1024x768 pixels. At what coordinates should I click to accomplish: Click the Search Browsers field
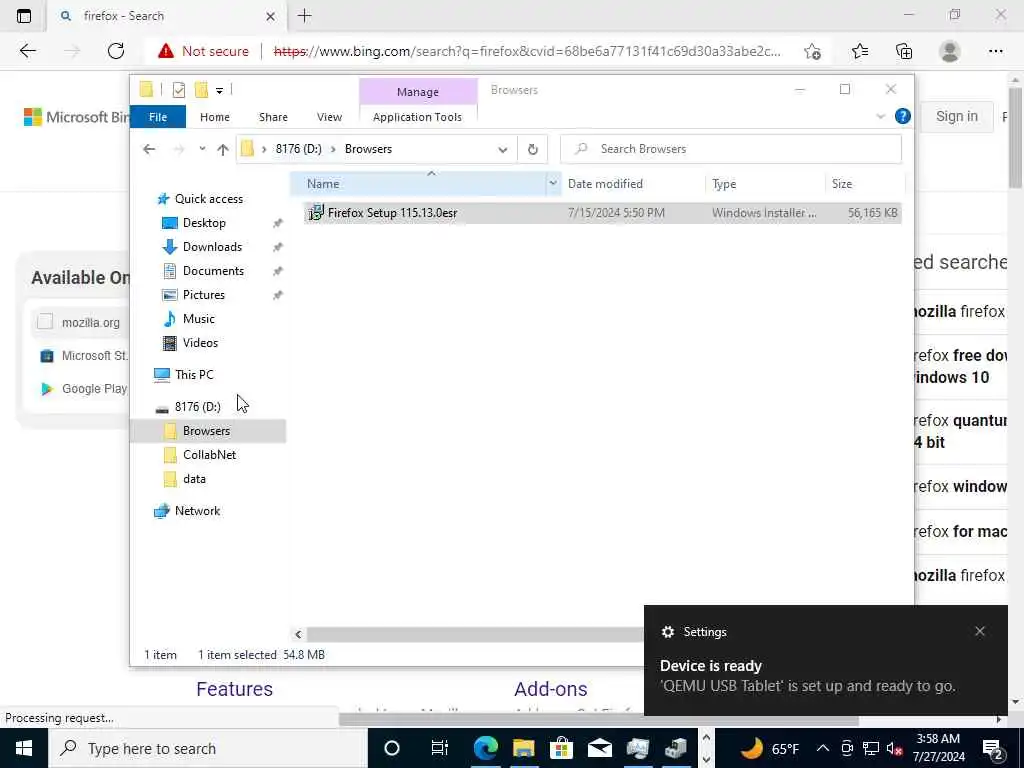click(731, 149)
